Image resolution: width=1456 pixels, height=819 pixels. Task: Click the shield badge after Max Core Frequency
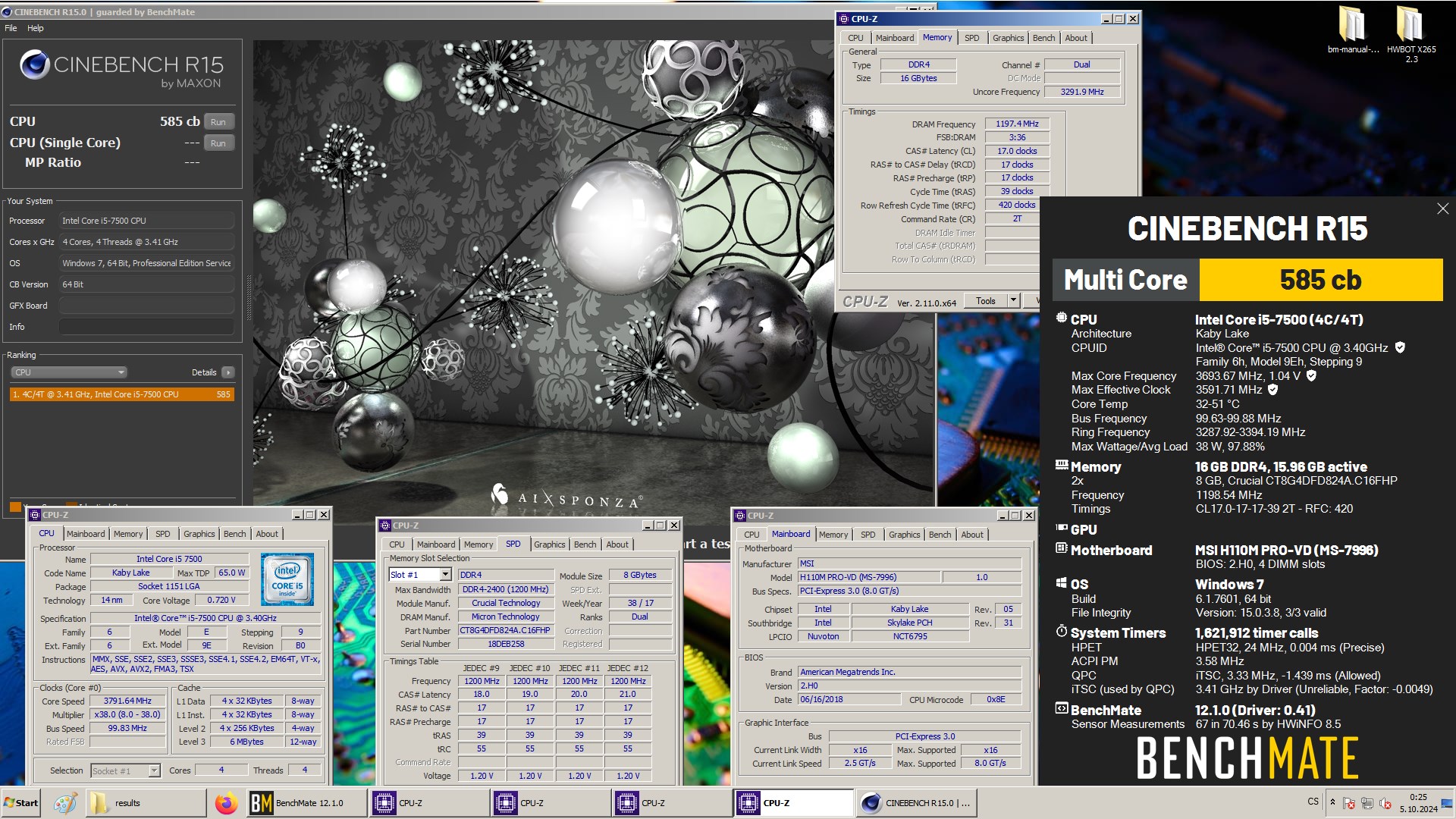pyautogui.click(x=1311, y=375)
